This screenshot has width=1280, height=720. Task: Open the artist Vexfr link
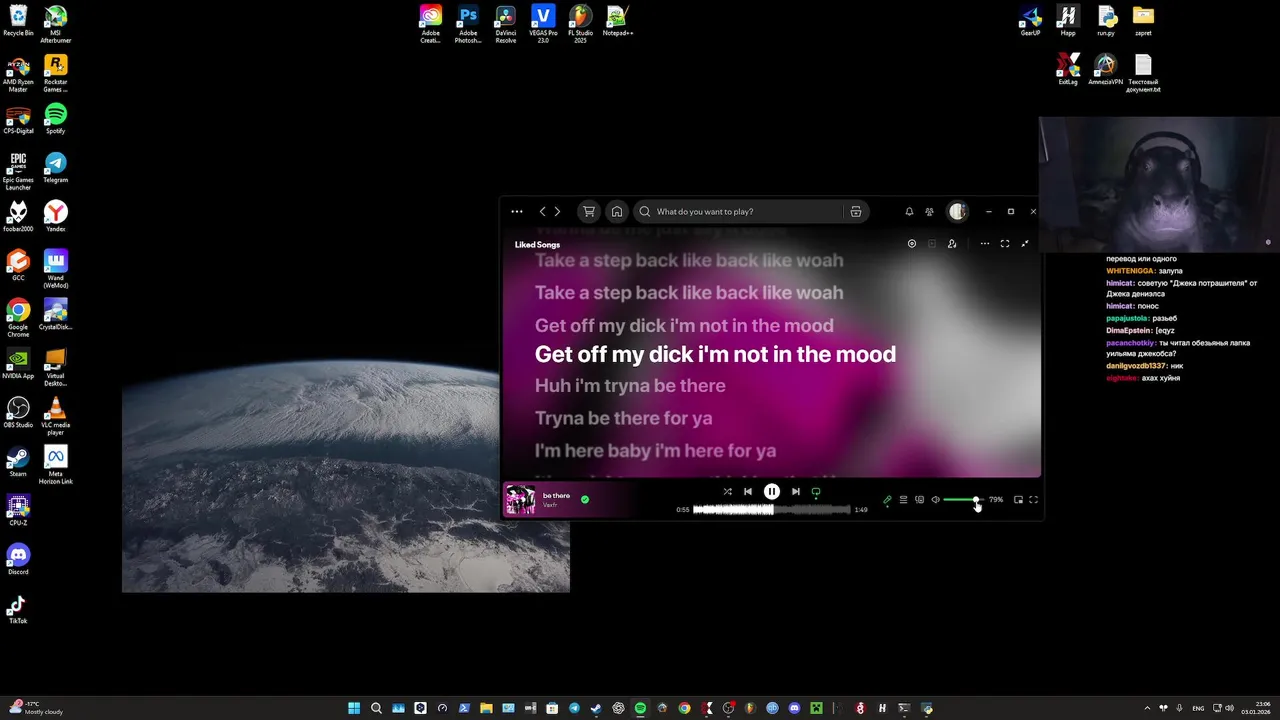coord(550,505)
